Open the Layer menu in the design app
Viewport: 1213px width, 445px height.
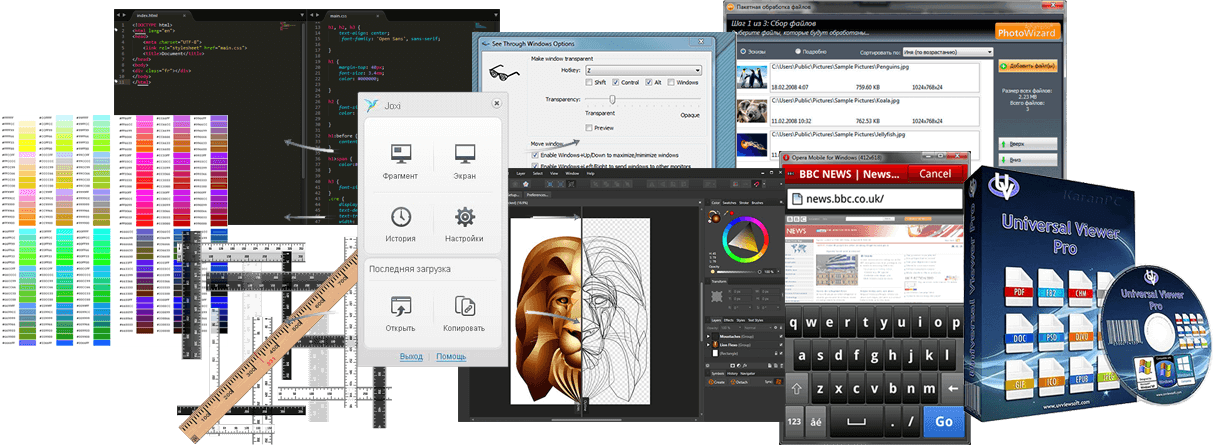click(522, 174)
